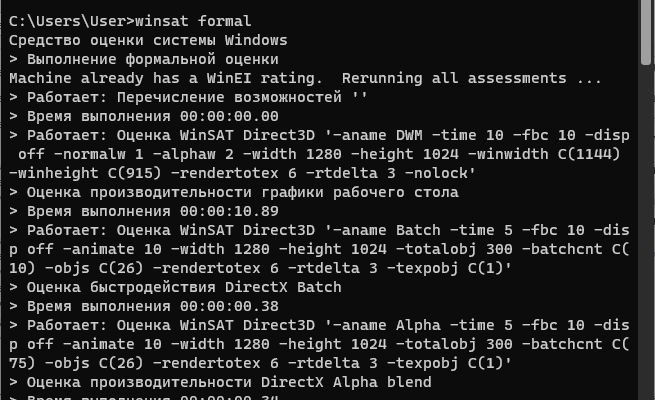Click the "-aname DWM" parameter text
This screenshot has width=655, height=400.
click(x=372, y=135)
